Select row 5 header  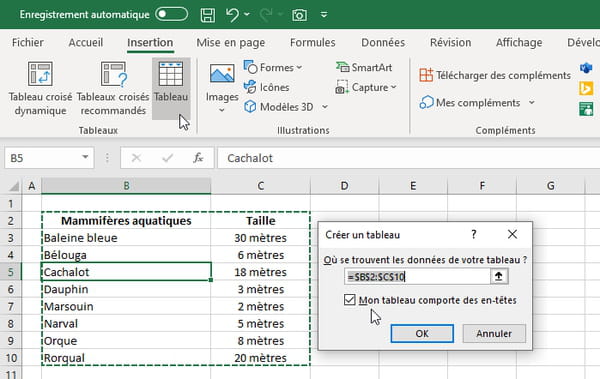pyautogui.click(x=11, y=272)
